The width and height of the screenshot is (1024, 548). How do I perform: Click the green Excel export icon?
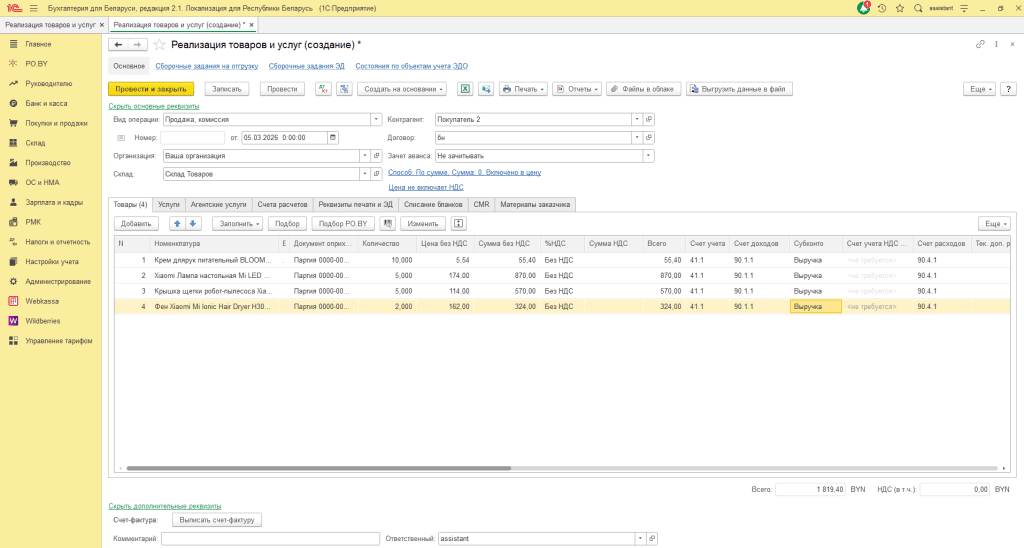point(465,89)
